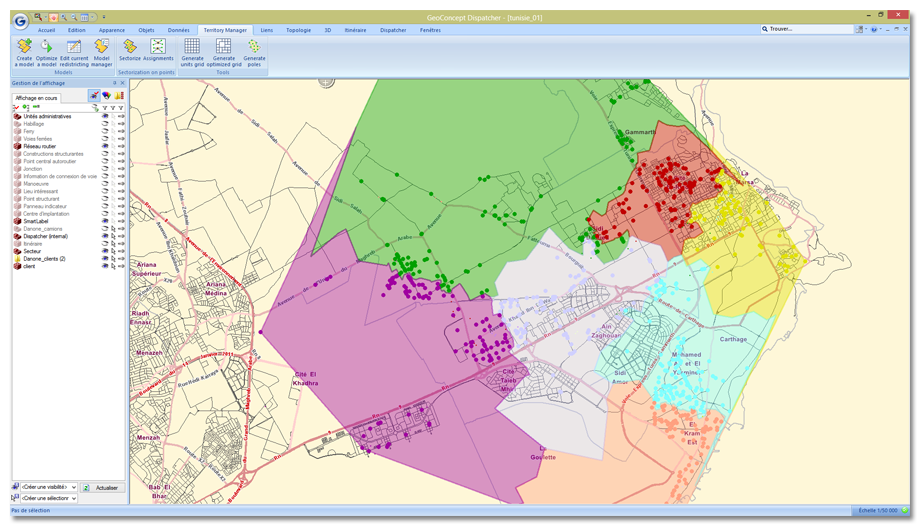
Task: Run the Sectorize tool
Action: [x=130, y=46]
